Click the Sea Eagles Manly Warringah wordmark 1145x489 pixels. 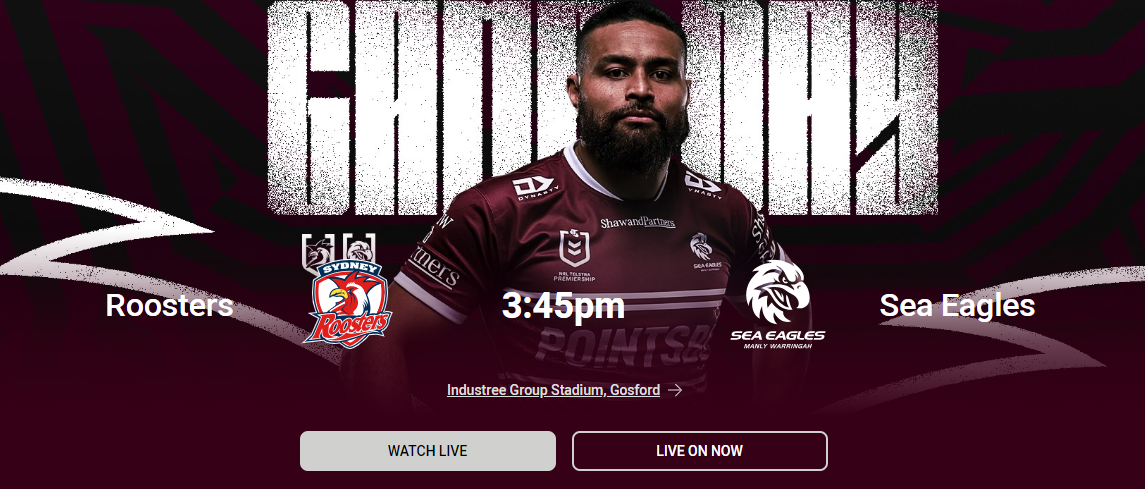pos(778,339)
